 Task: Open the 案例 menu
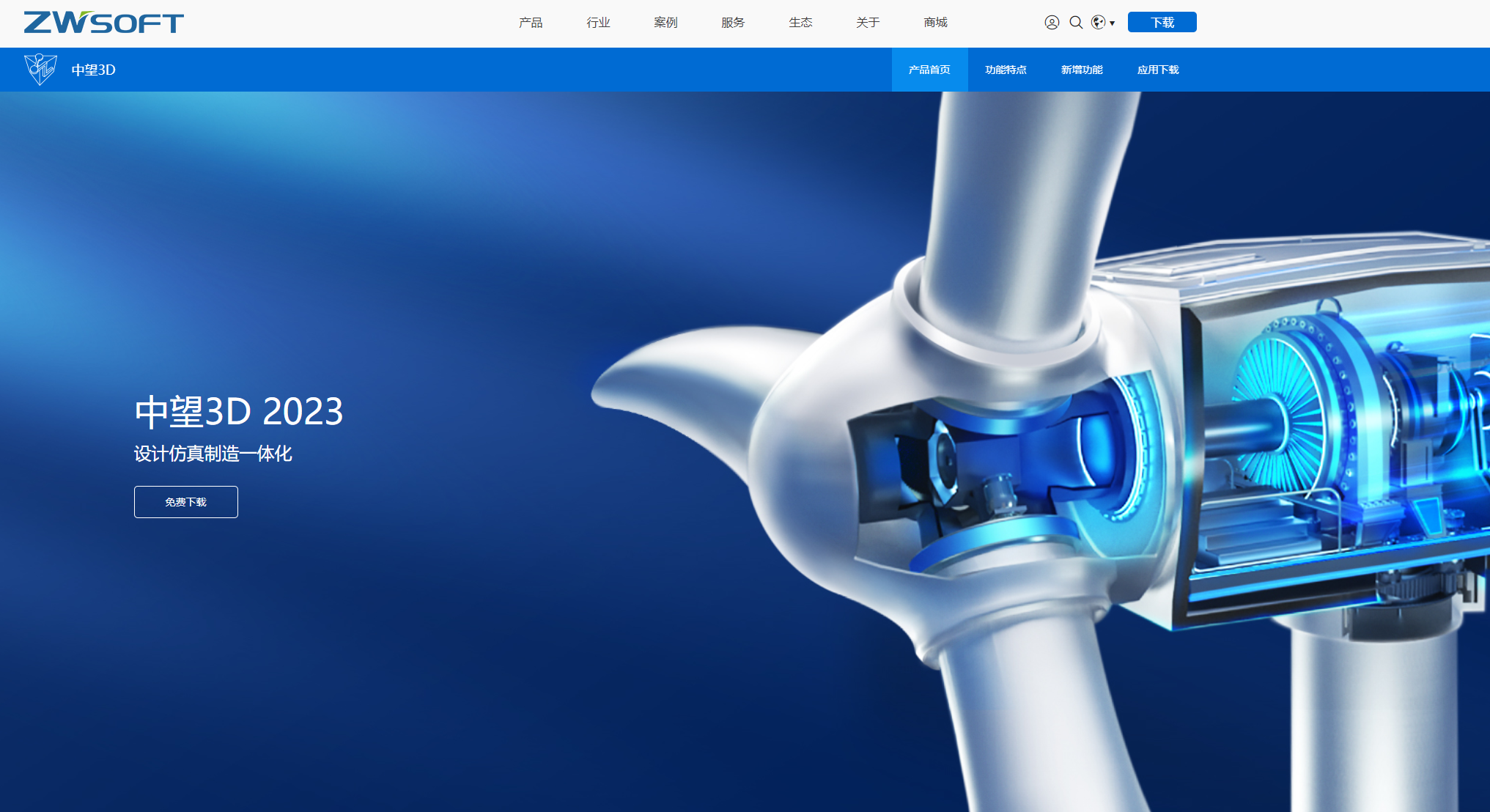665,23
